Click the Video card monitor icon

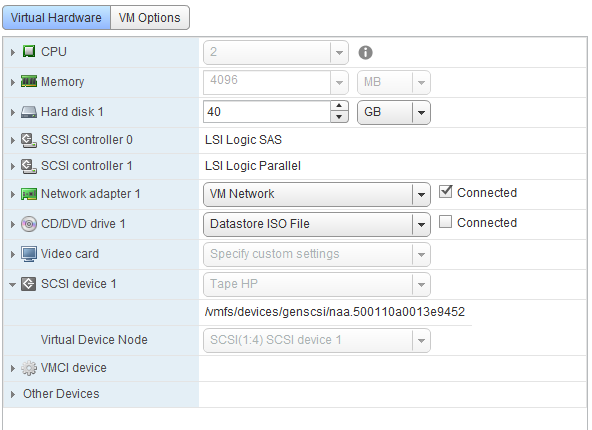pos(29,254)
